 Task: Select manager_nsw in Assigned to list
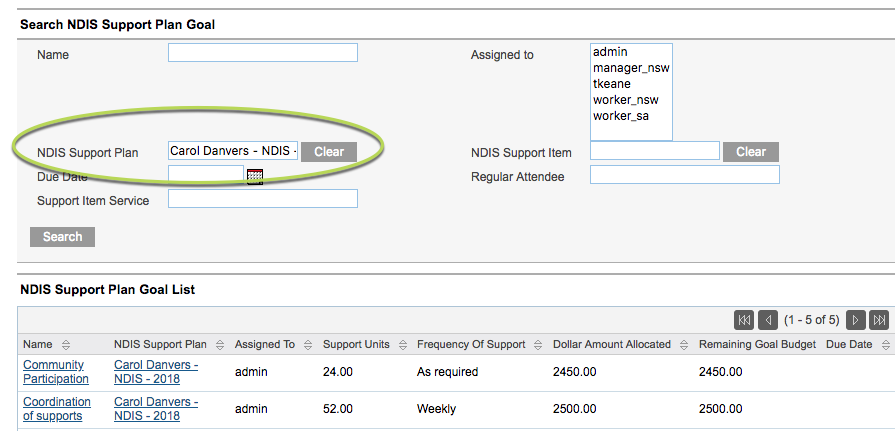coord(631,68)
